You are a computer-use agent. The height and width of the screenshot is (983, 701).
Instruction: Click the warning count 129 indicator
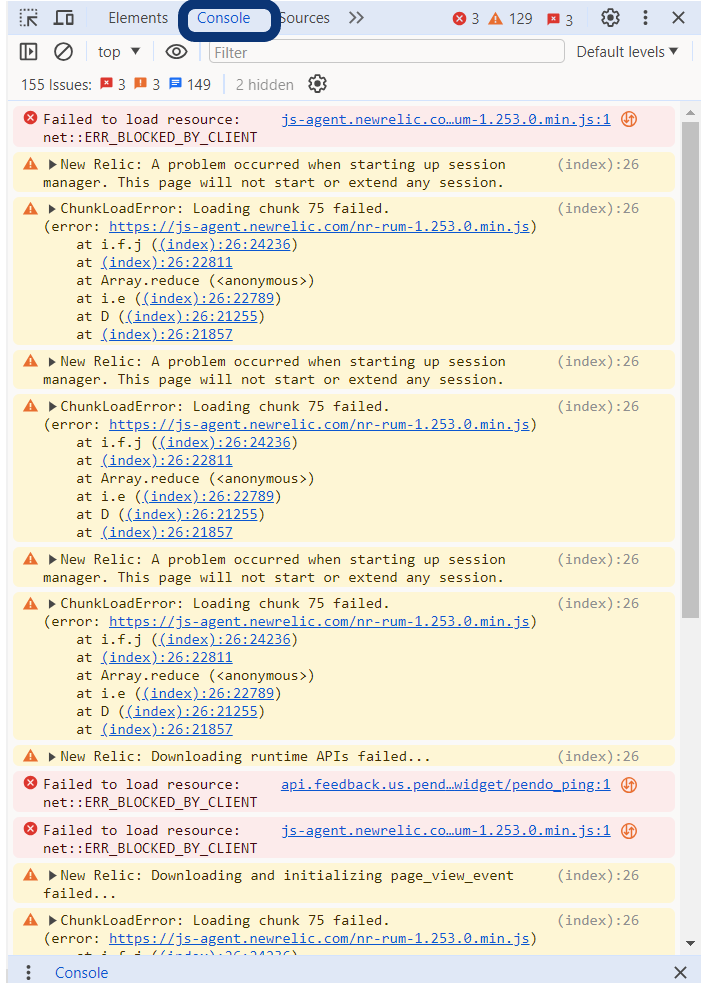click(x=510, y=19)
